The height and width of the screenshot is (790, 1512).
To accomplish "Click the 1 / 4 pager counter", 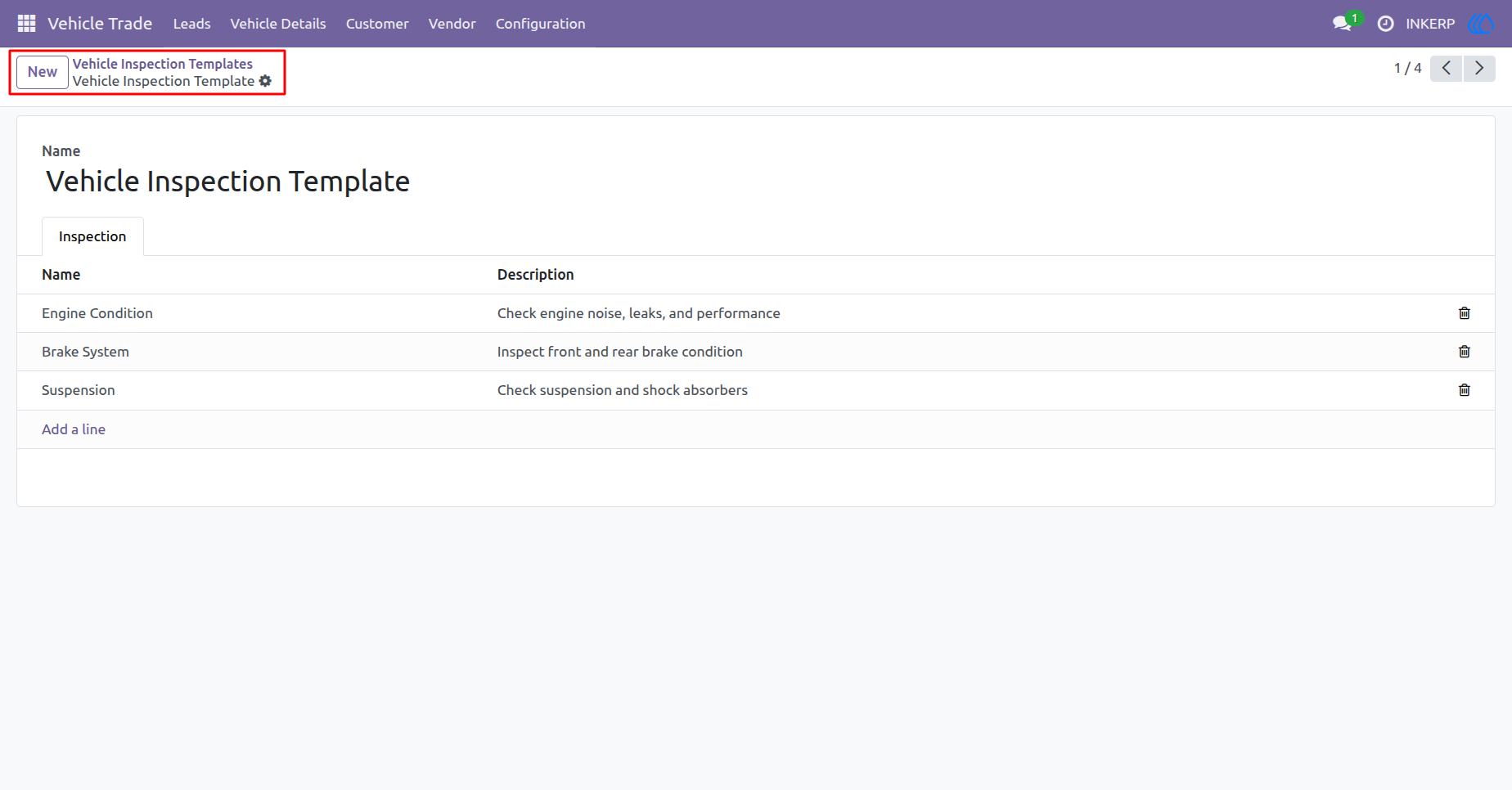I will 1407,68.
